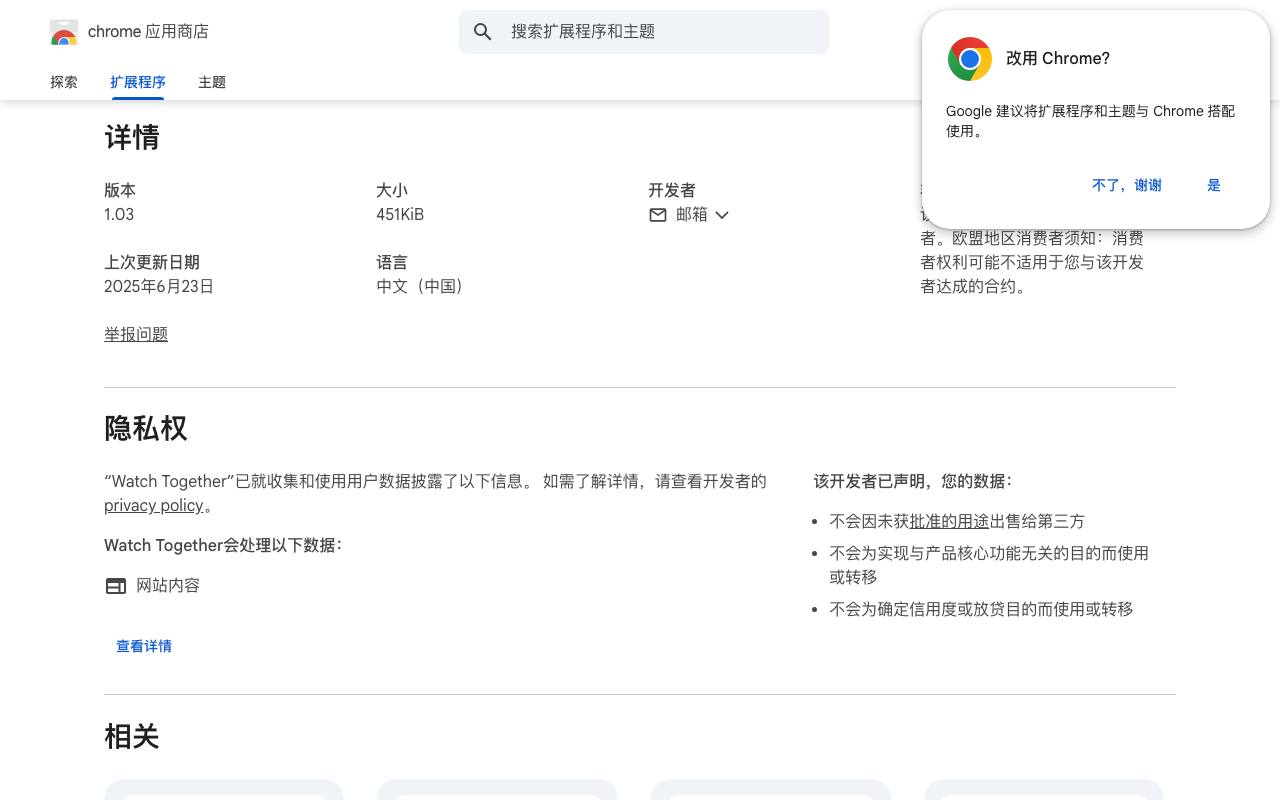Open the 查看详情 privacy details button
1280x800 pixels.
click(144, 646)
